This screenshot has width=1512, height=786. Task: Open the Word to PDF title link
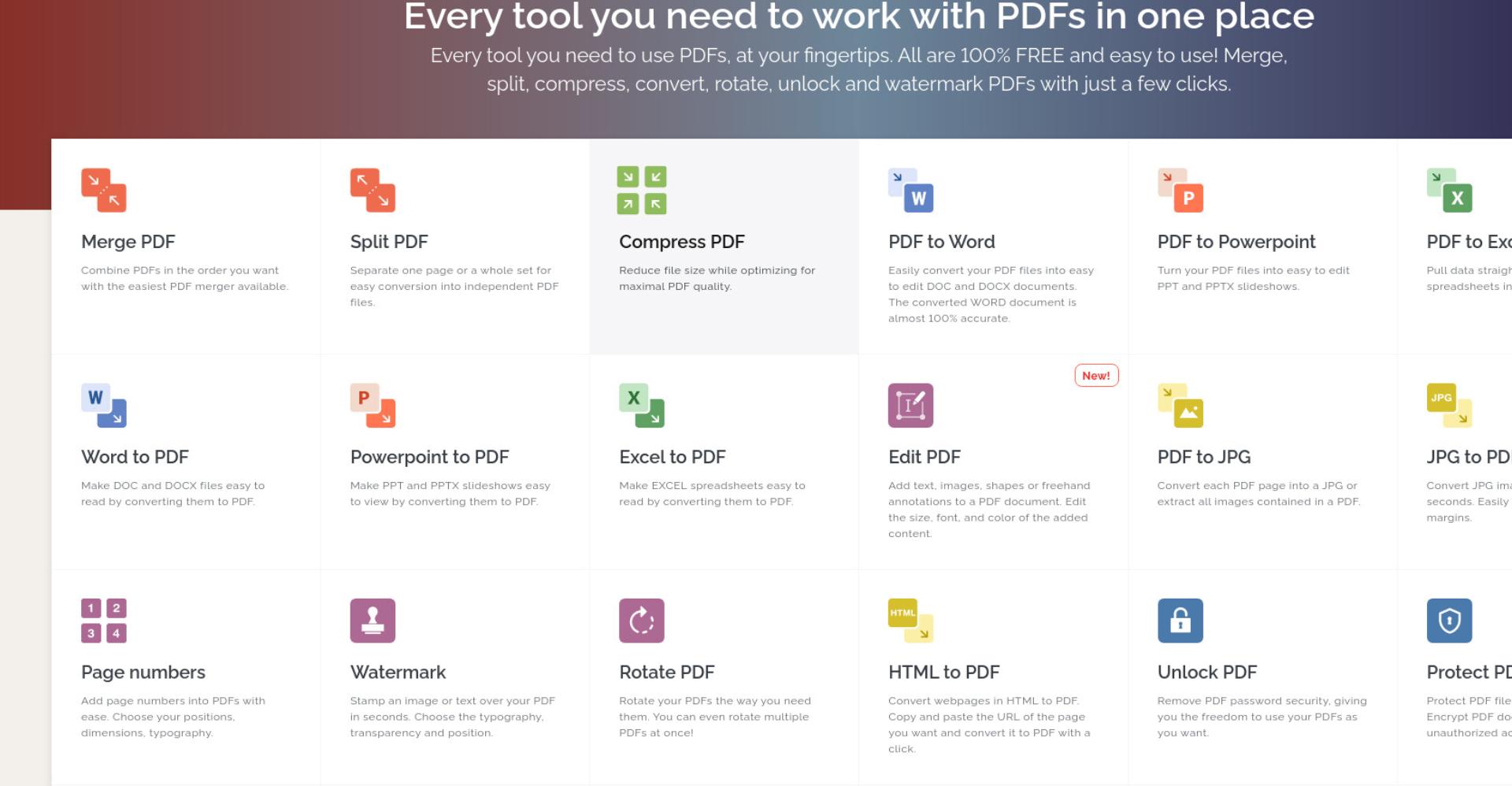(135, 457)
